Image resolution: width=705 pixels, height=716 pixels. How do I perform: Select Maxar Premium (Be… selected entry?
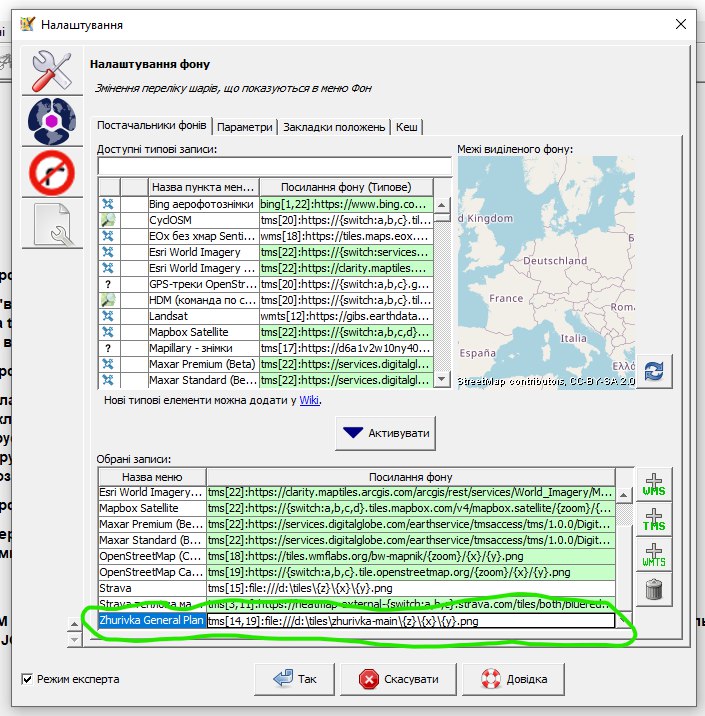point(152,524)
